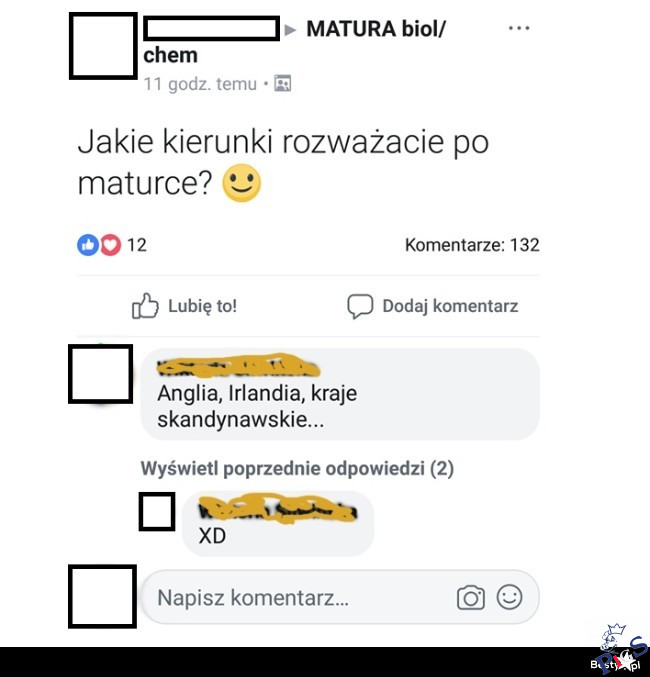Click the group members audience icon
The image size is (650, 677).
[x=282, y=83]
